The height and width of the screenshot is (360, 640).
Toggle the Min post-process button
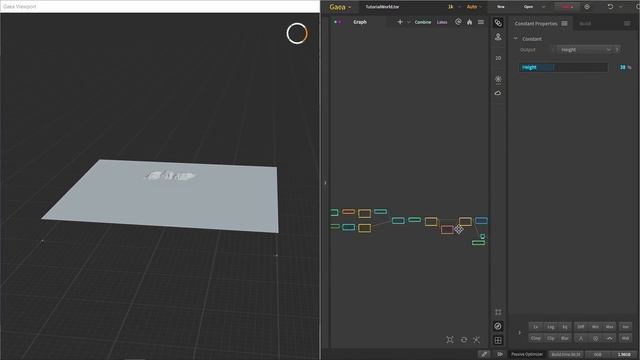click(x=595, y=327)
